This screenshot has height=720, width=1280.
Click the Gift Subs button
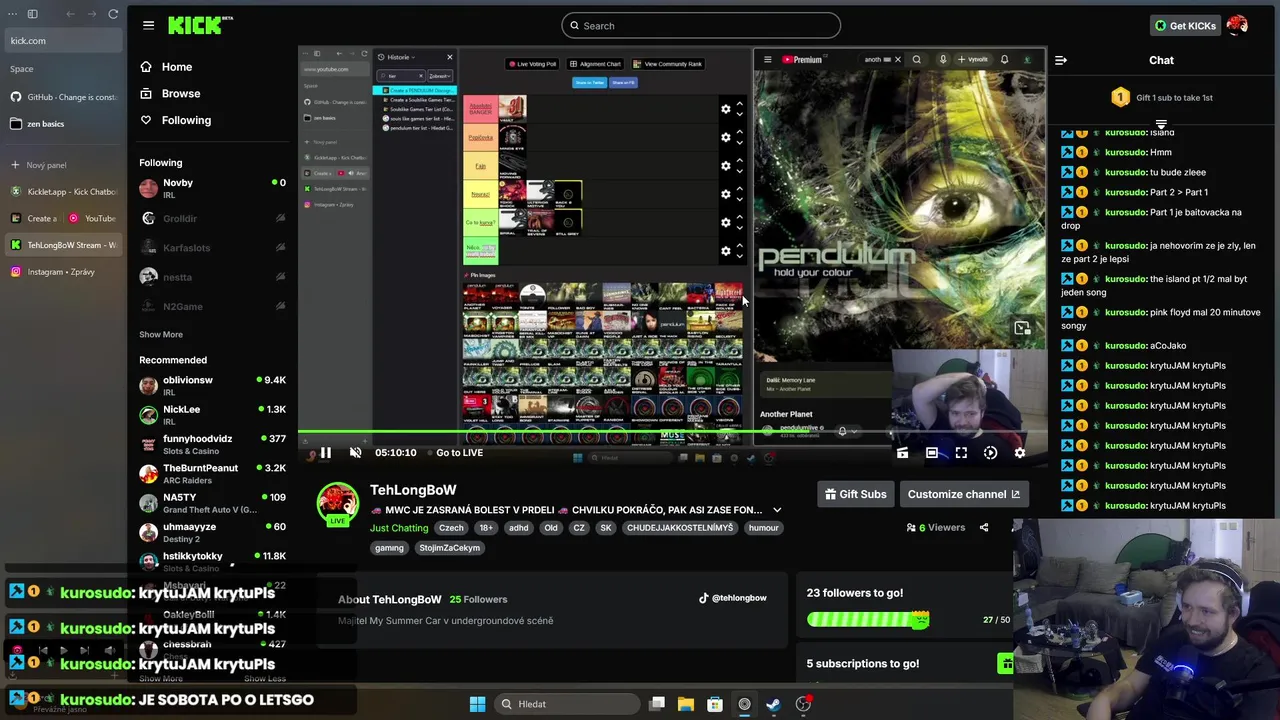click(x=855, y=494)
